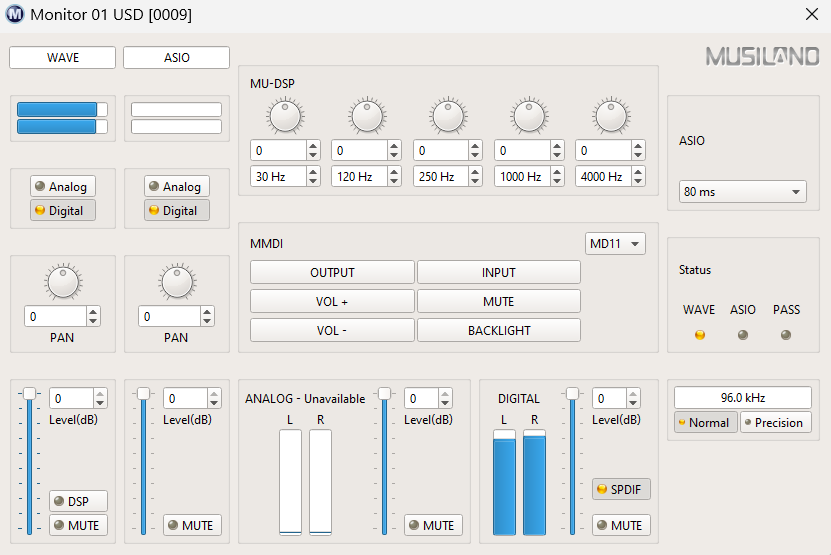831x555 pixels.
Task: Open the ASIO 80 ms latency dropdown
Action: click(742, 192)
